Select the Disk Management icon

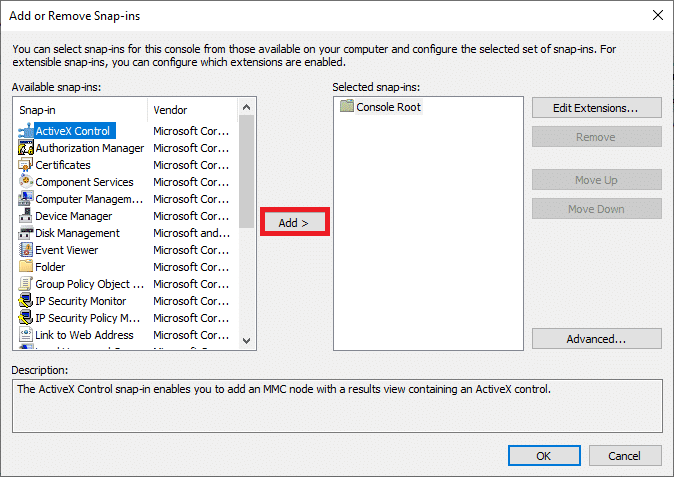click(x=26, y=233)
